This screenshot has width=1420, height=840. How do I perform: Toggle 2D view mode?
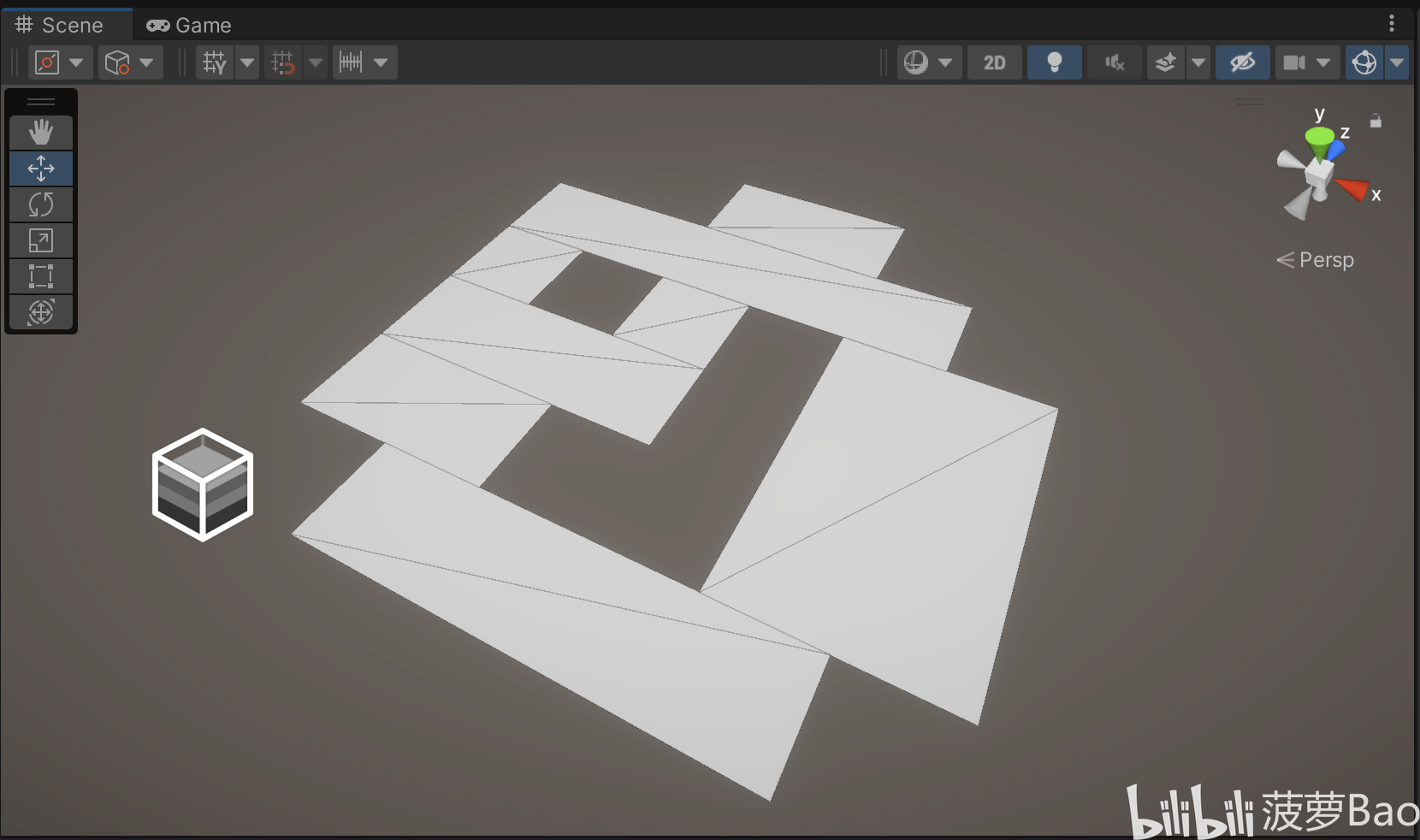(x=994, y=62)
